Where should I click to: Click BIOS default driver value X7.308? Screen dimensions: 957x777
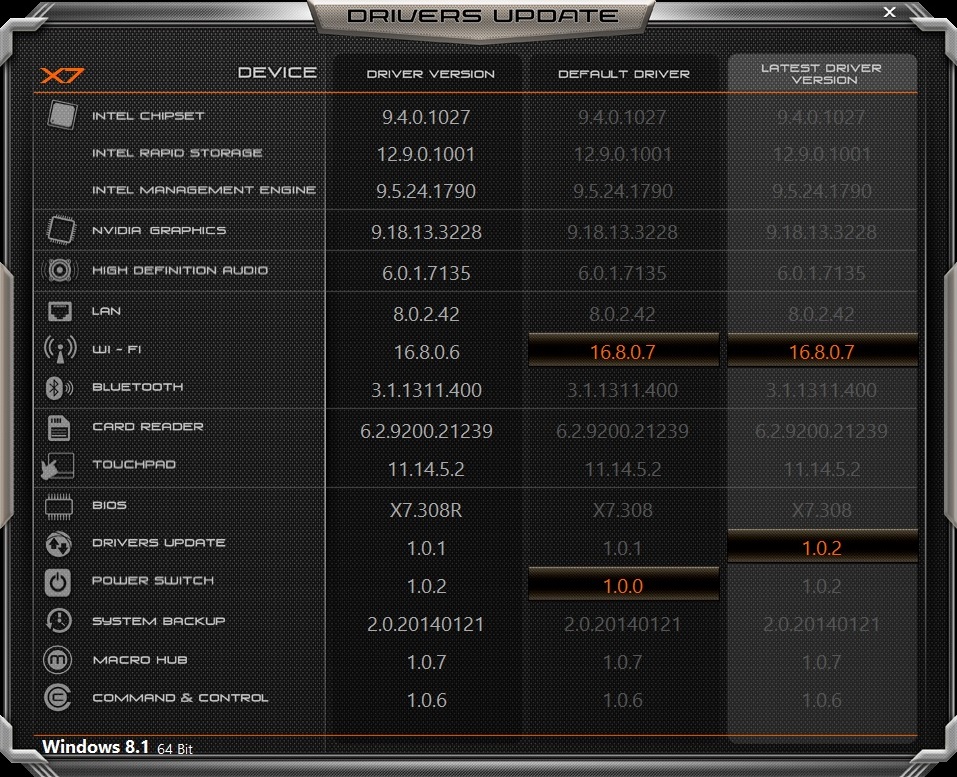[x=623, y=510]
